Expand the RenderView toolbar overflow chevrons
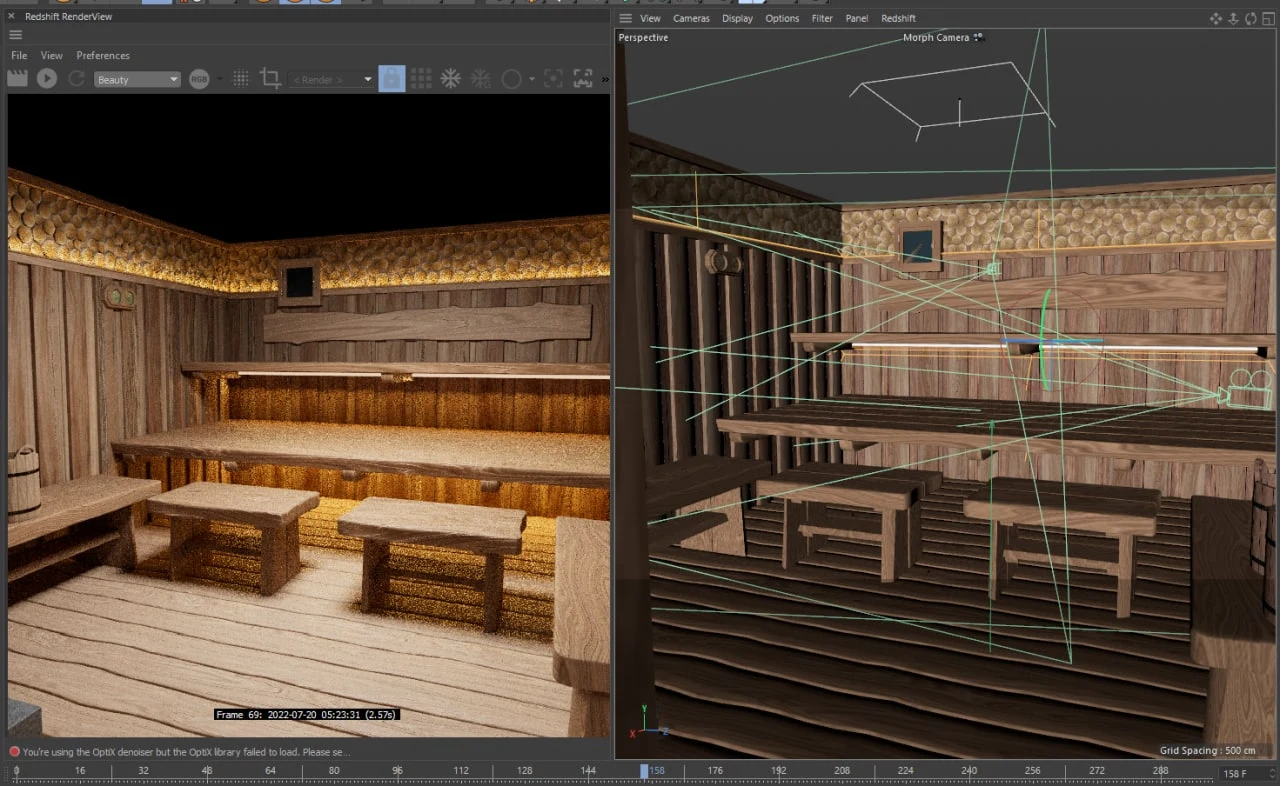The width and height of the screenshot is (1280, 786). click(603, 78)
